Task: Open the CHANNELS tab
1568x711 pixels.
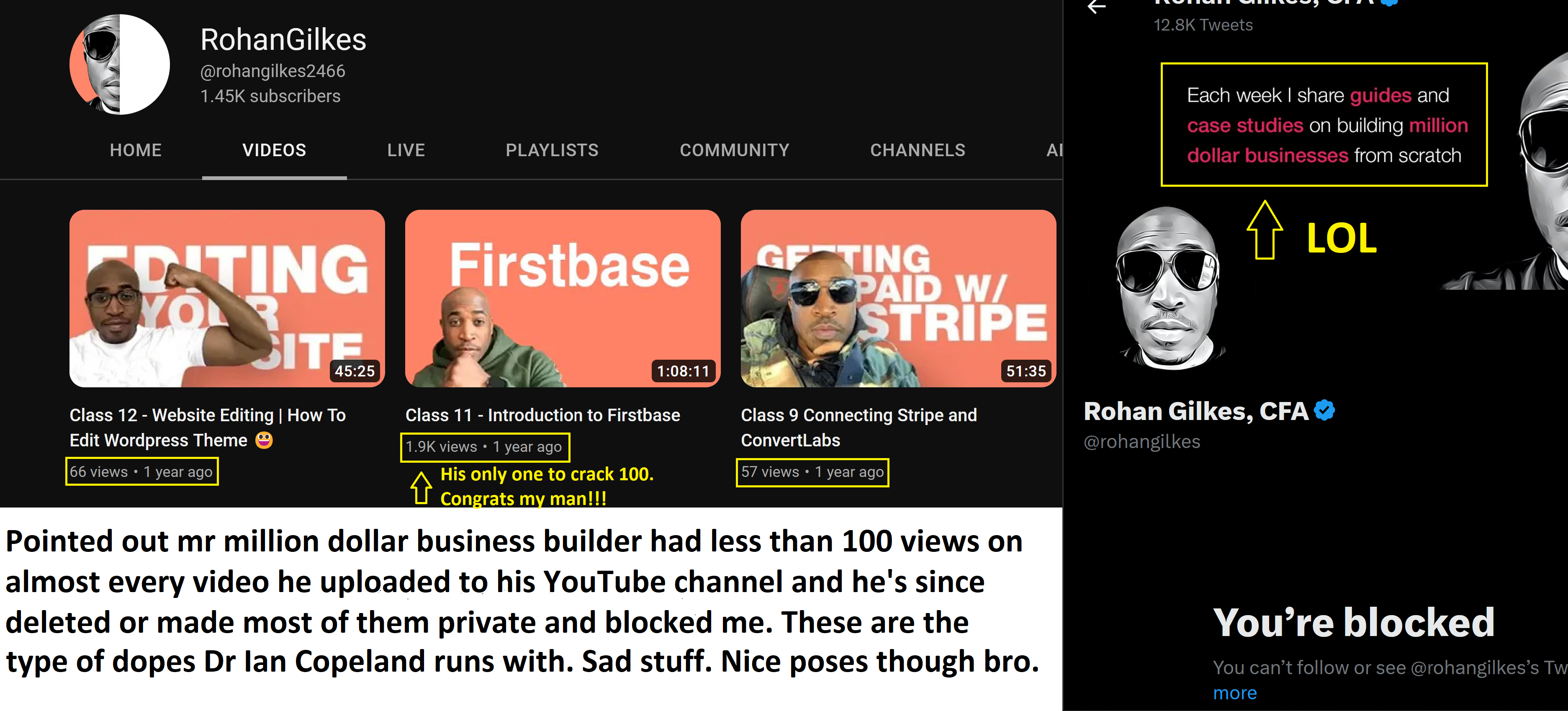Action: tap(917, 150)
